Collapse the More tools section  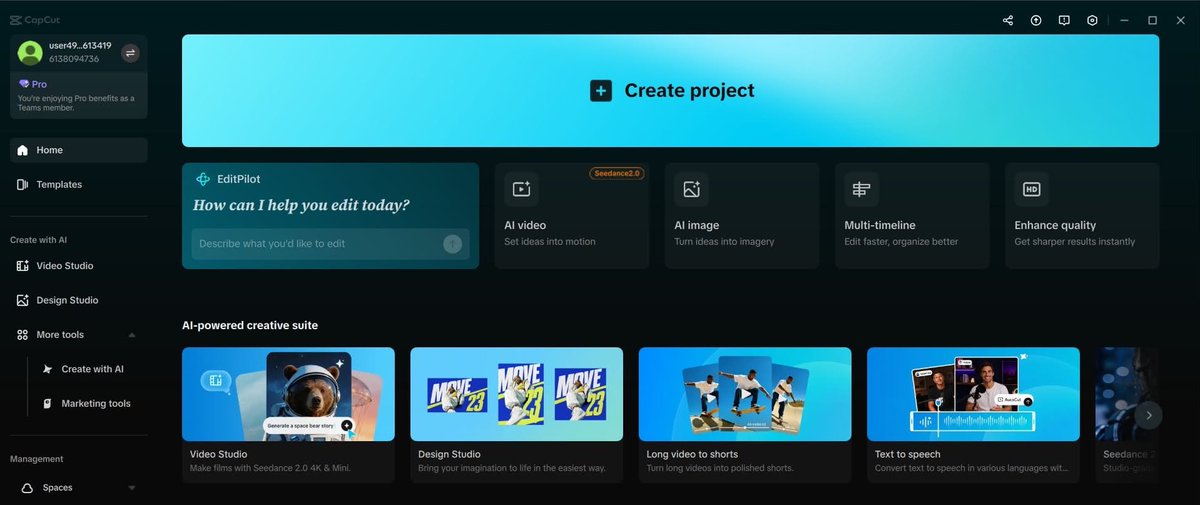[x=132, y=335]
